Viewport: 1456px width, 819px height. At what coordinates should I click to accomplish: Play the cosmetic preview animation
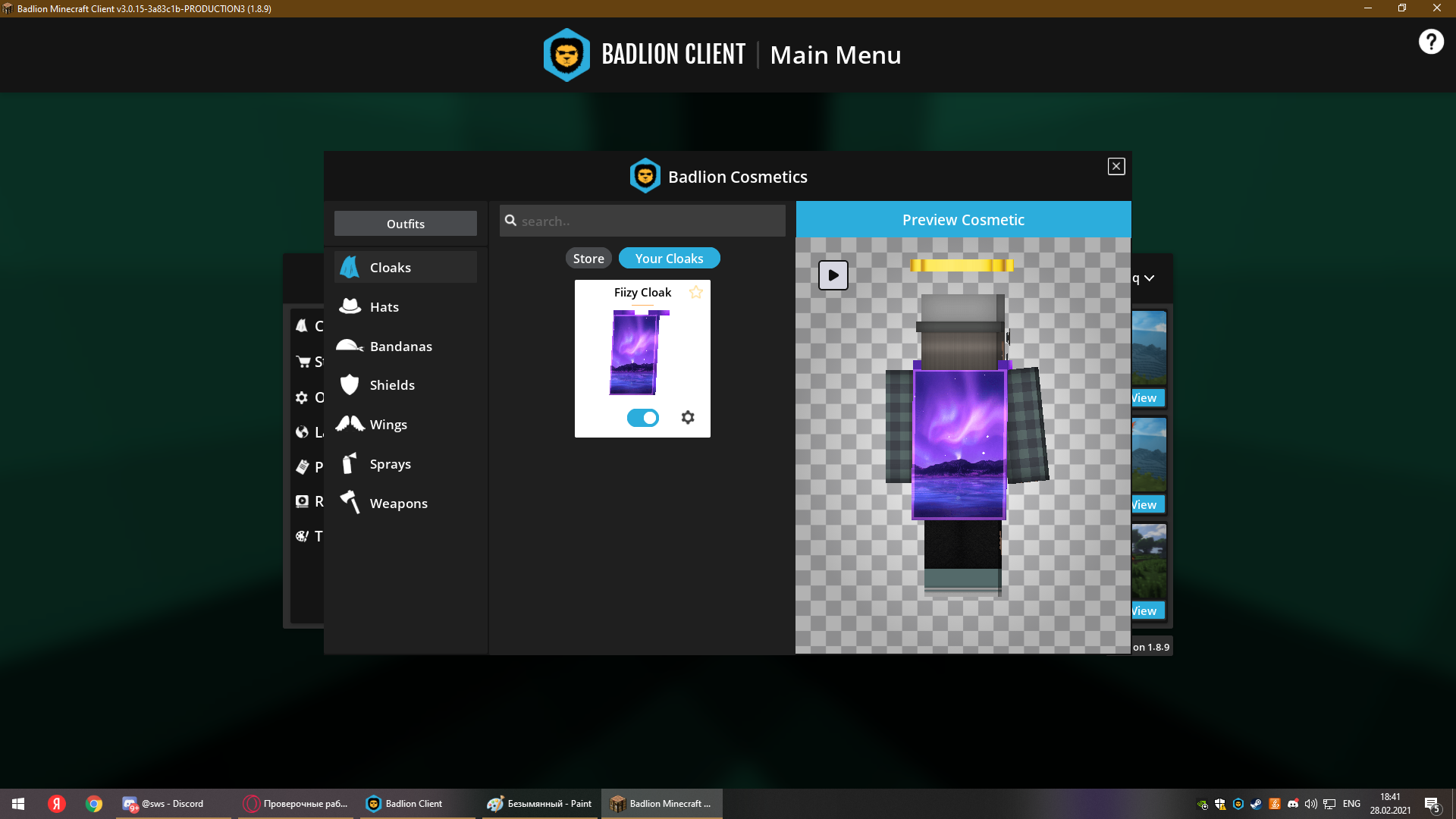(833, 275)
